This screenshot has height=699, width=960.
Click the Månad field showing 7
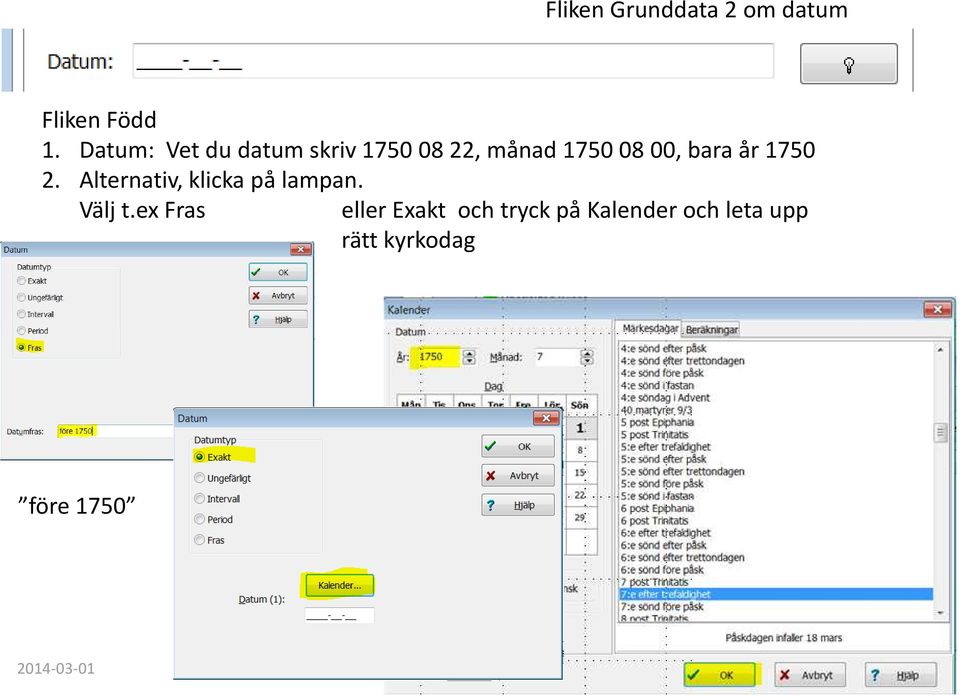(x=557, y=357)
